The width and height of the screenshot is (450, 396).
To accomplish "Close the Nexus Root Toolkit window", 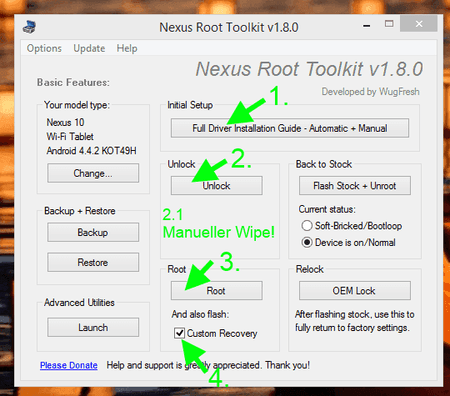I will (x=419, y=24).
